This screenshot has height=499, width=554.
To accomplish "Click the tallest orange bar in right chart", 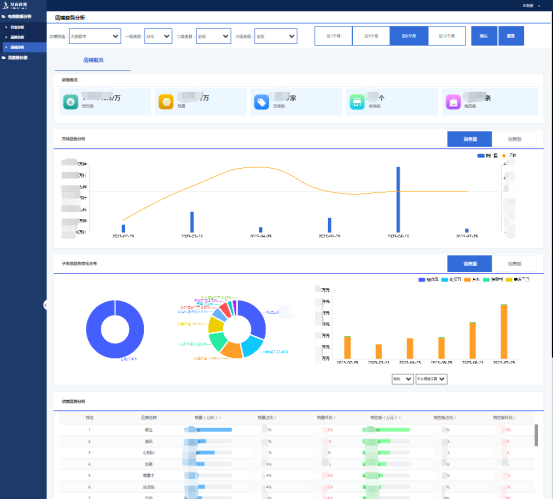I will pos(504,331).
